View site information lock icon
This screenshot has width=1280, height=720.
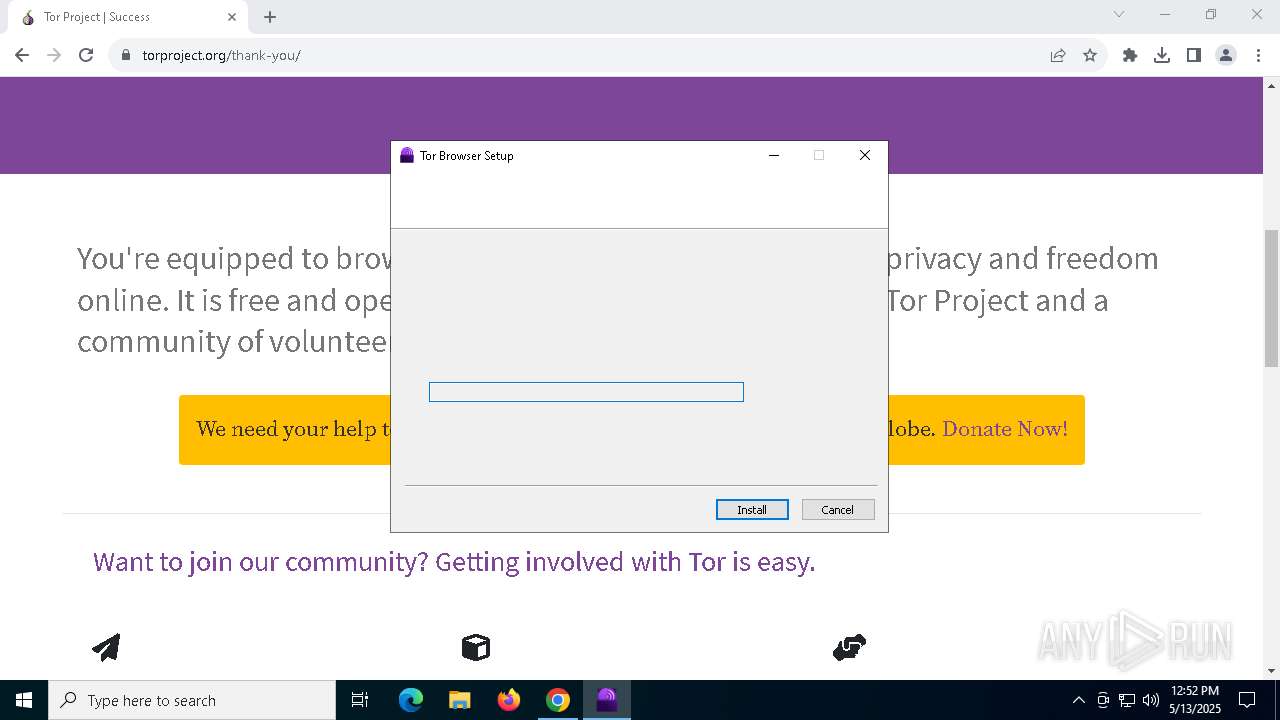[x=126, y=55]
